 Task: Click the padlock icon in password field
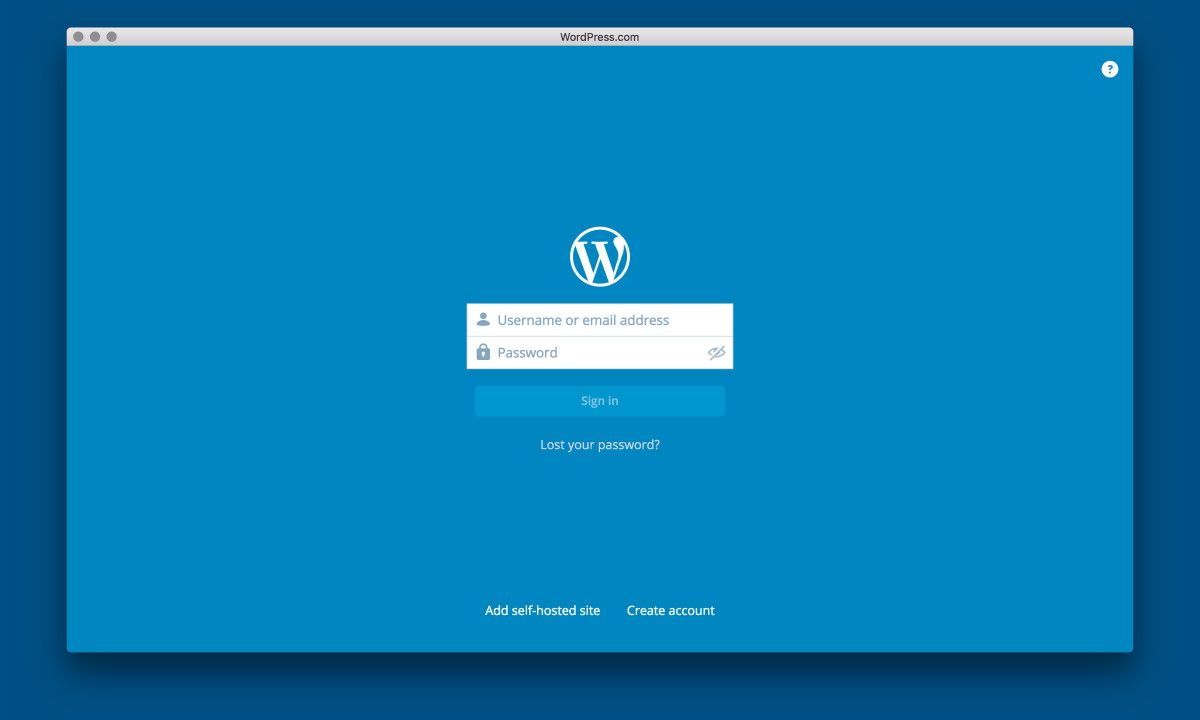[x=482, y=352]
